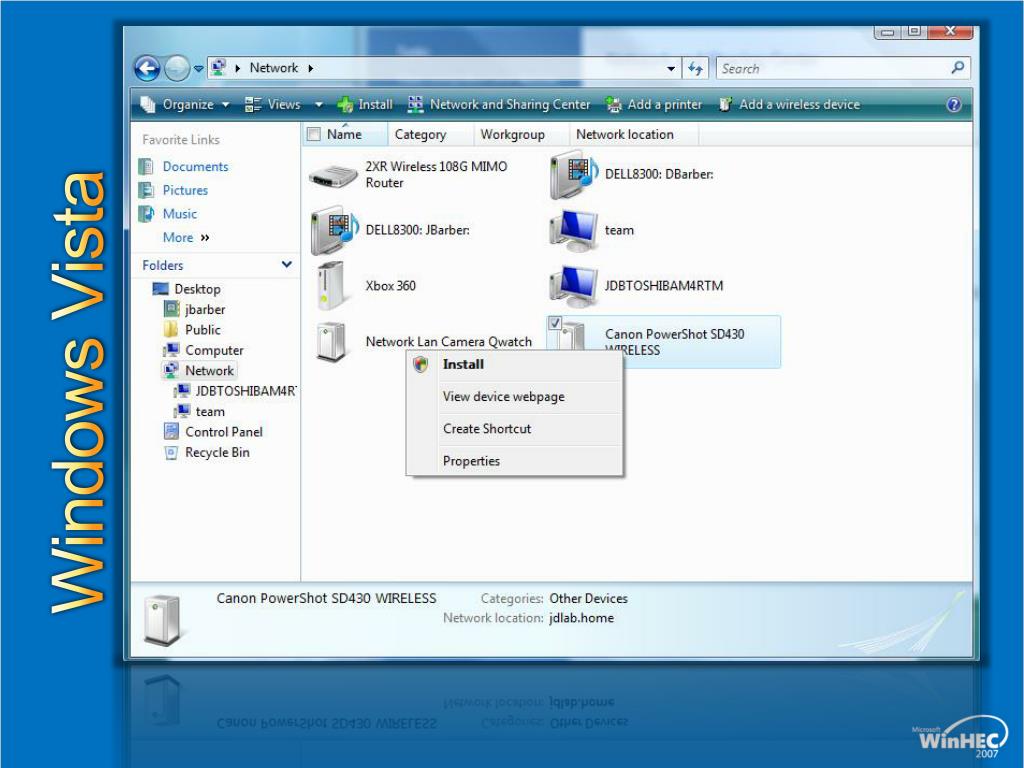
Task: Collapse the Folders pane chevron
Action: (x=287, y=264)
